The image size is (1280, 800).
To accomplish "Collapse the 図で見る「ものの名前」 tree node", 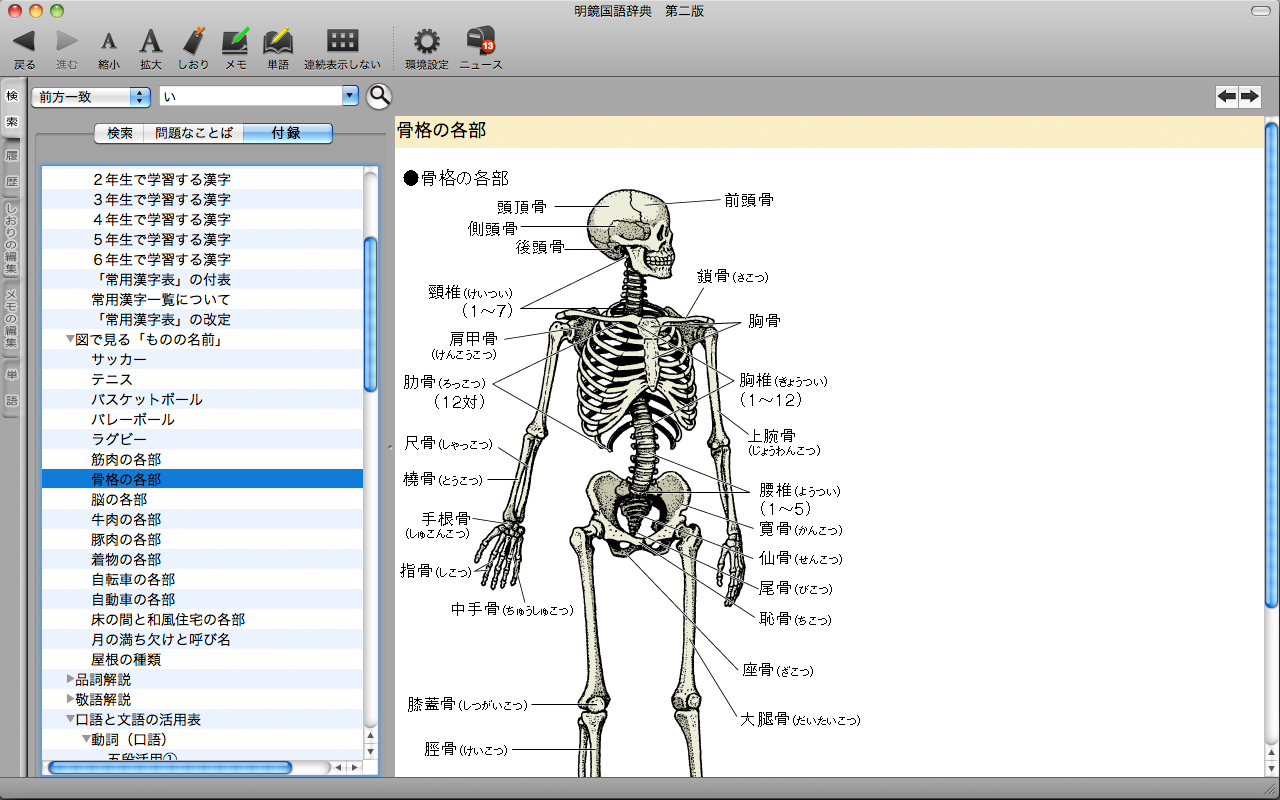I will point(70,340).
